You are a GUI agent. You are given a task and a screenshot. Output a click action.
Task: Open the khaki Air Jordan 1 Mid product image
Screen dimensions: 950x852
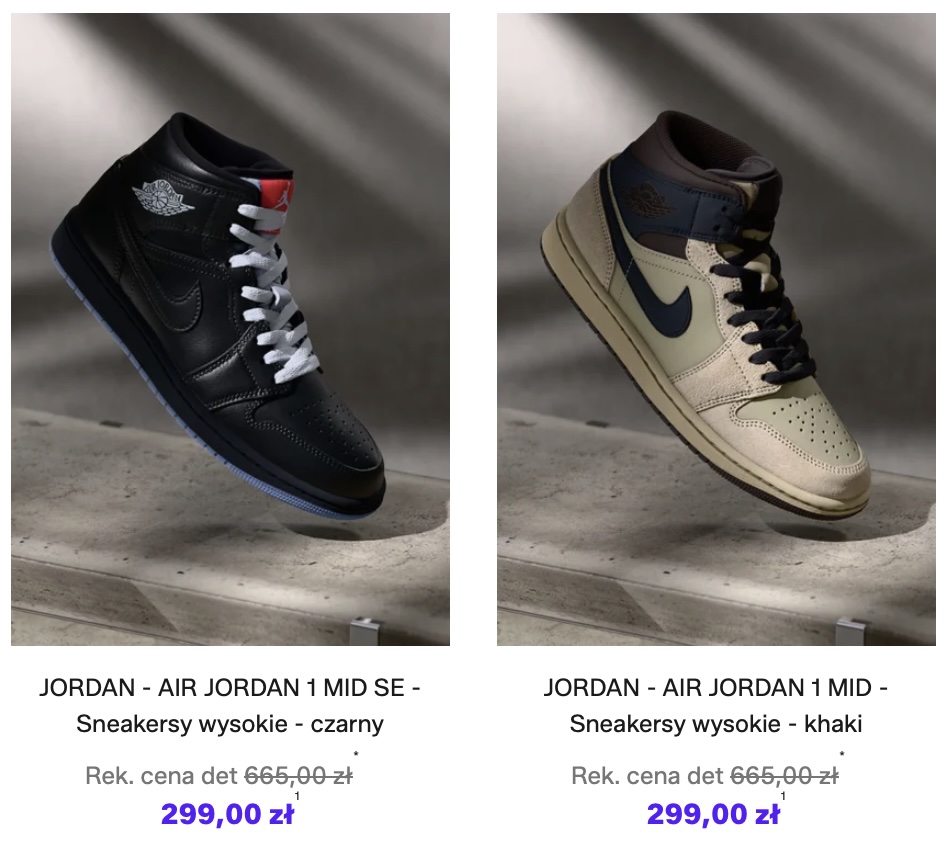coord(716,329)
